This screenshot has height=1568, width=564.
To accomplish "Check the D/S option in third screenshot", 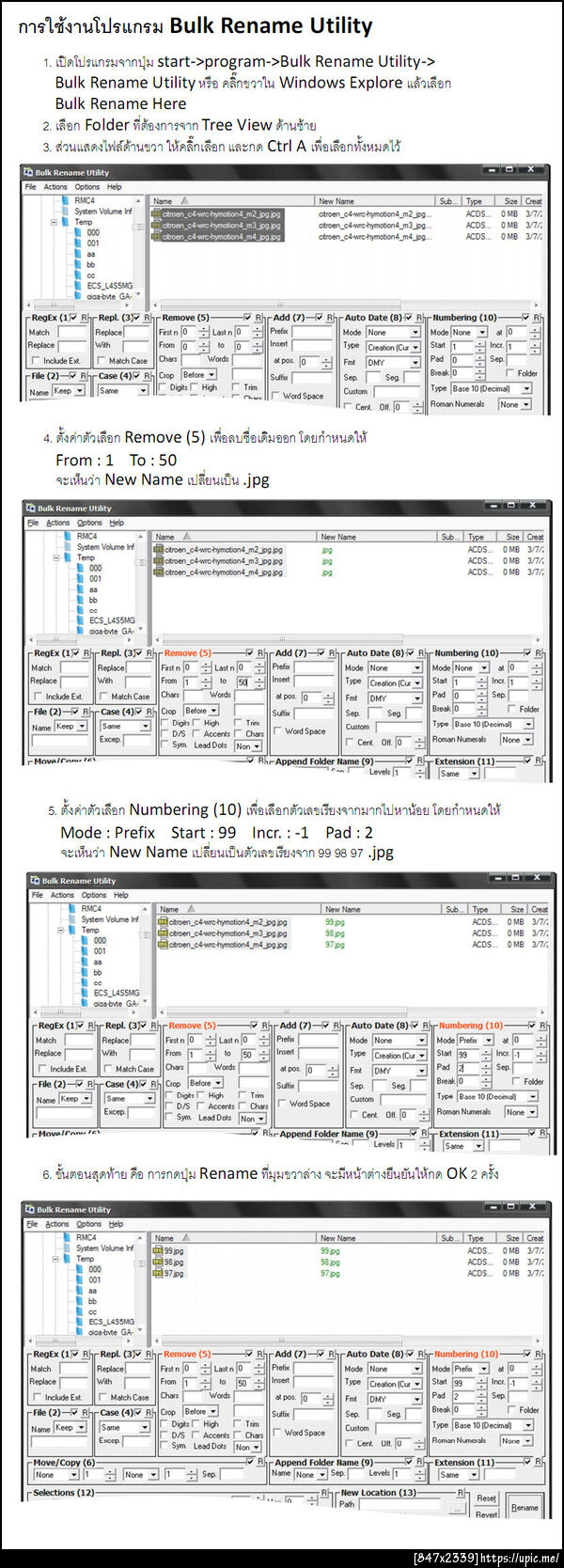I will [169, 1106].
